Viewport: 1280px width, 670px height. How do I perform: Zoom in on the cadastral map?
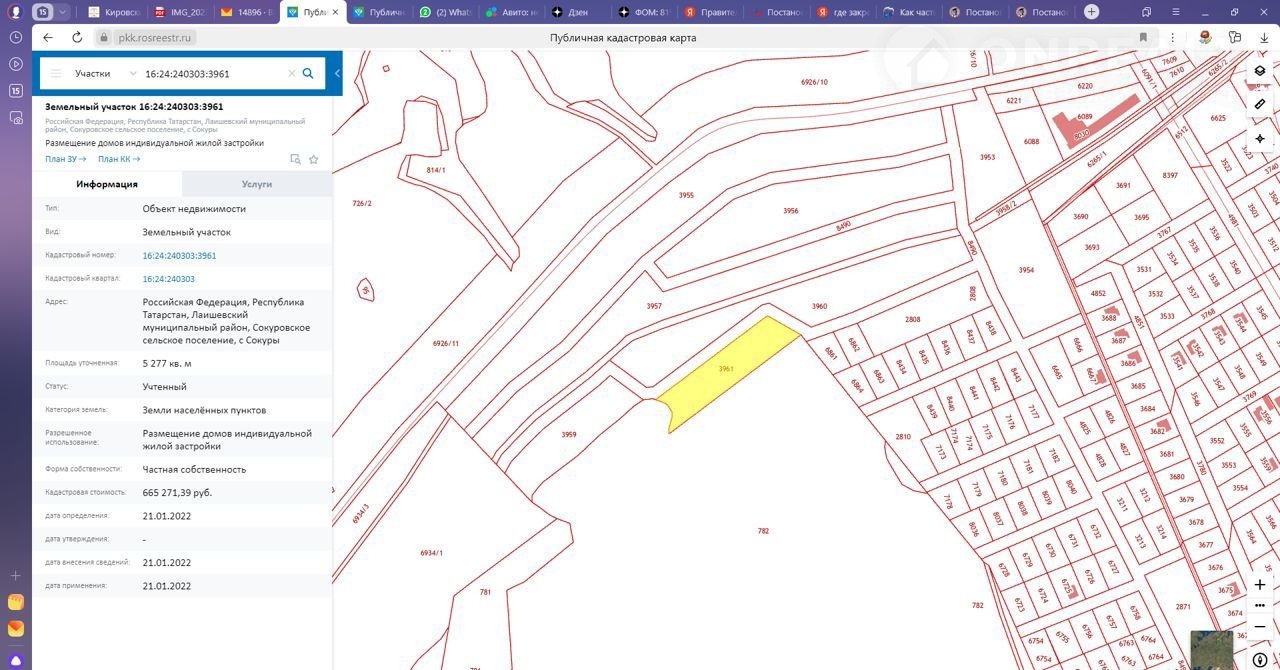click(1260, 585)
